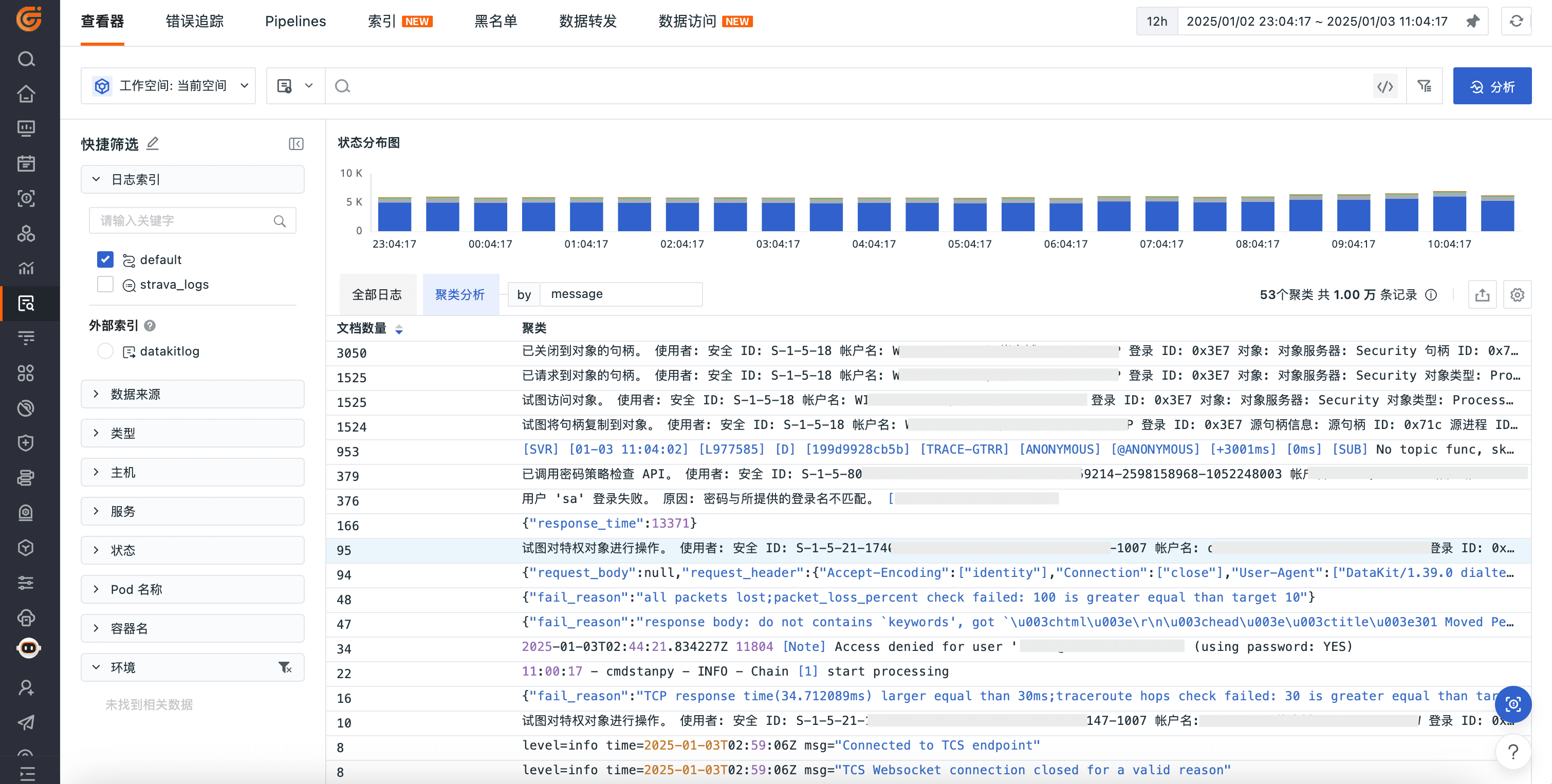Switch to the Pipelines tab
The height and width of the screenshot is (784, 1552).
(295, 22)
